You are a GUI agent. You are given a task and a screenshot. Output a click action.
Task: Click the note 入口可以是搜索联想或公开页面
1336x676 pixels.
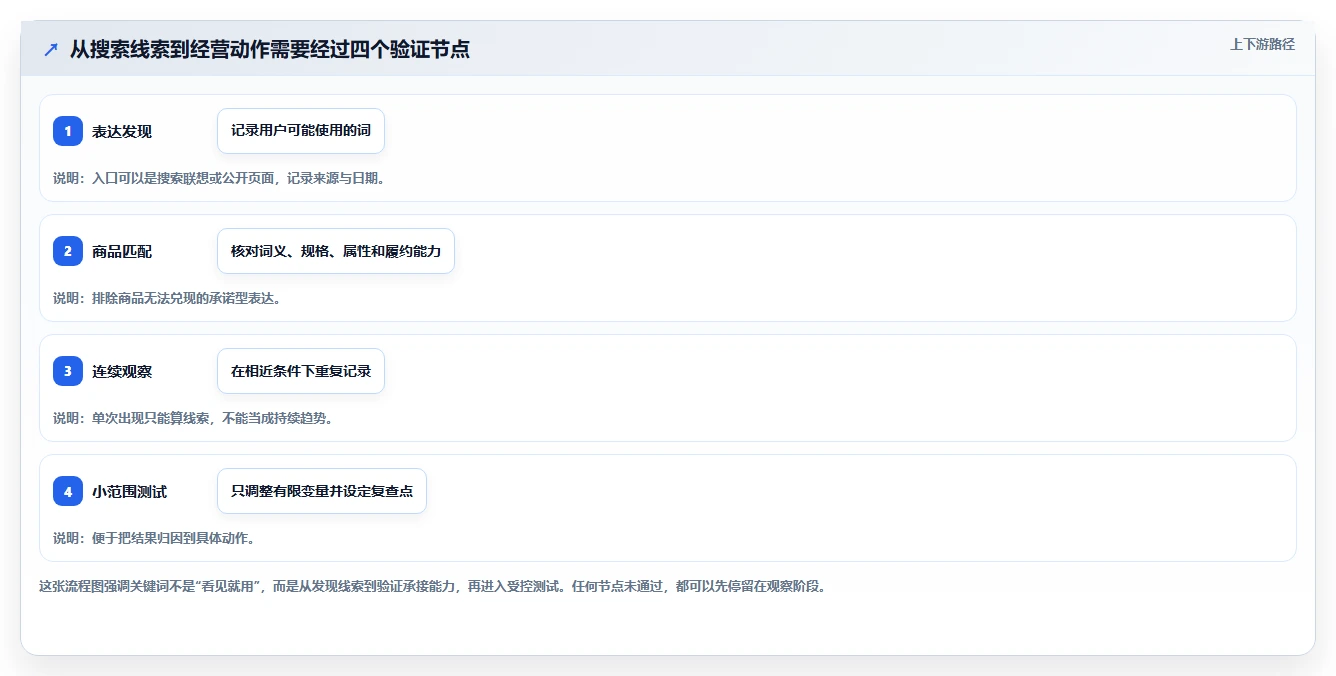coord(184,178)
